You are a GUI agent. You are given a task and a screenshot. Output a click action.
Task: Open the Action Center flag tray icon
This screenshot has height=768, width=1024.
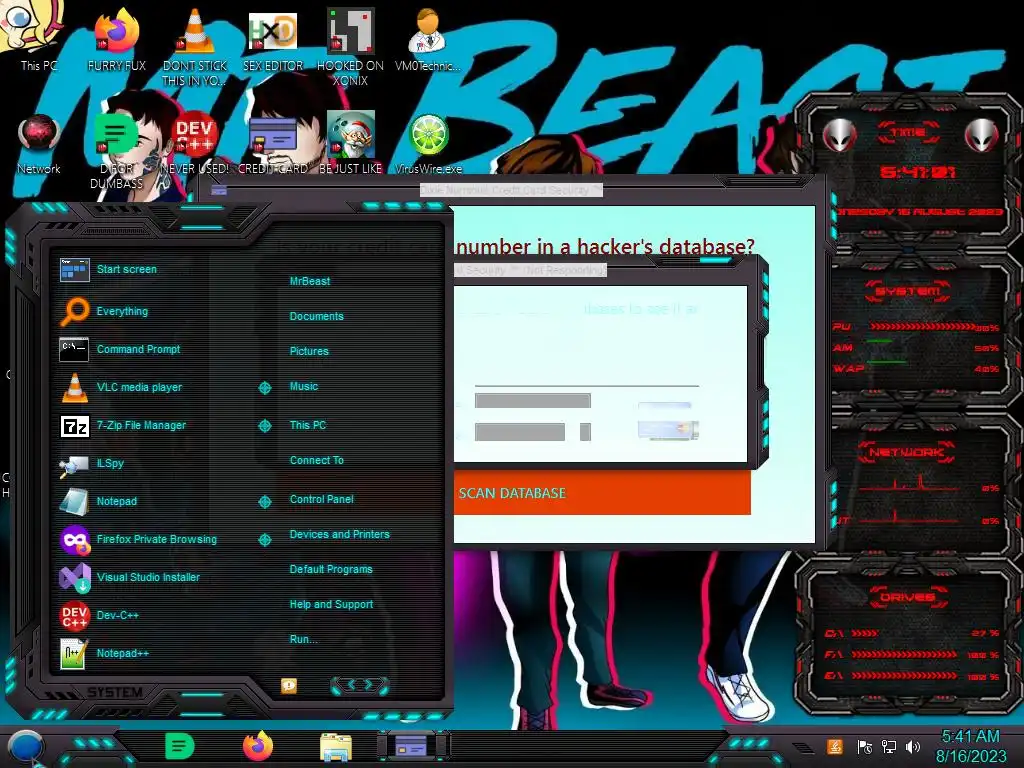pos(864,746)
